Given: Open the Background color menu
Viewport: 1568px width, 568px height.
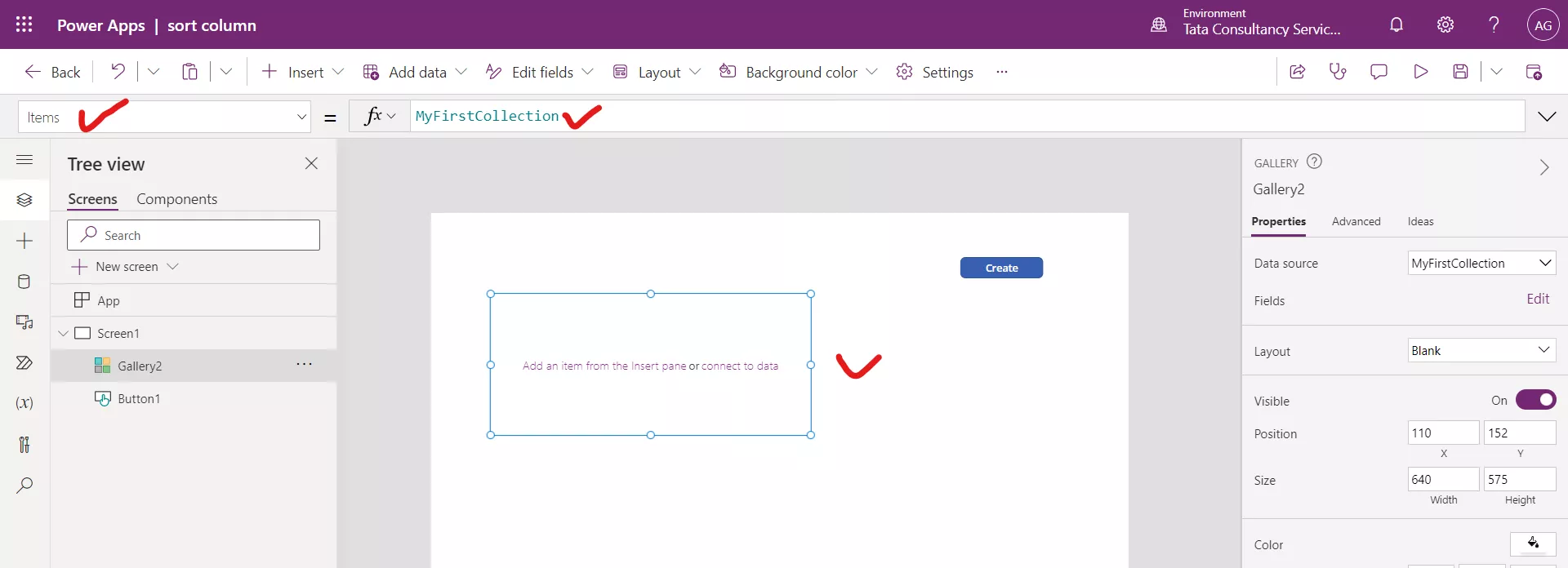Looking at the screenshot, I should (x=798, y=72).
